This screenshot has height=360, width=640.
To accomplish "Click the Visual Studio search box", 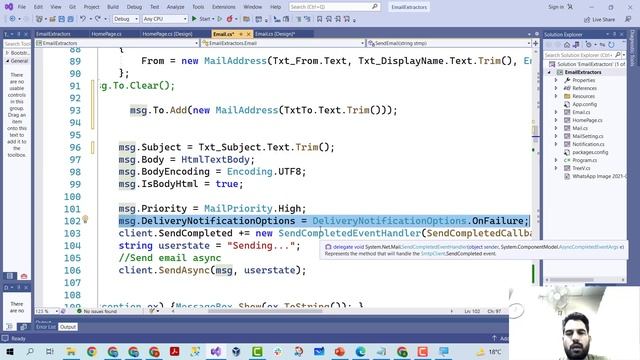I will [x=334, y=7].
